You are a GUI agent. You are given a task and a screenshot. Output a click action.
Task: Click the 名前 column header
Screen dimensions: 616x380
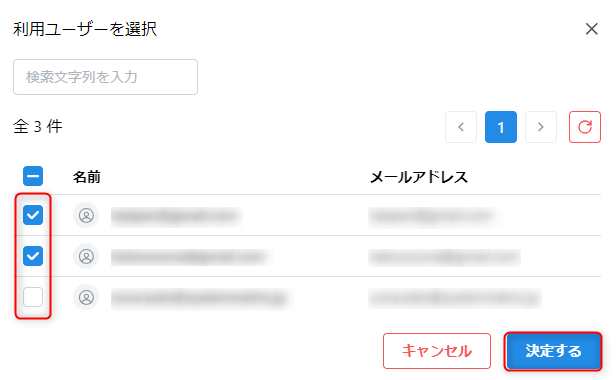tap(86, 177)
